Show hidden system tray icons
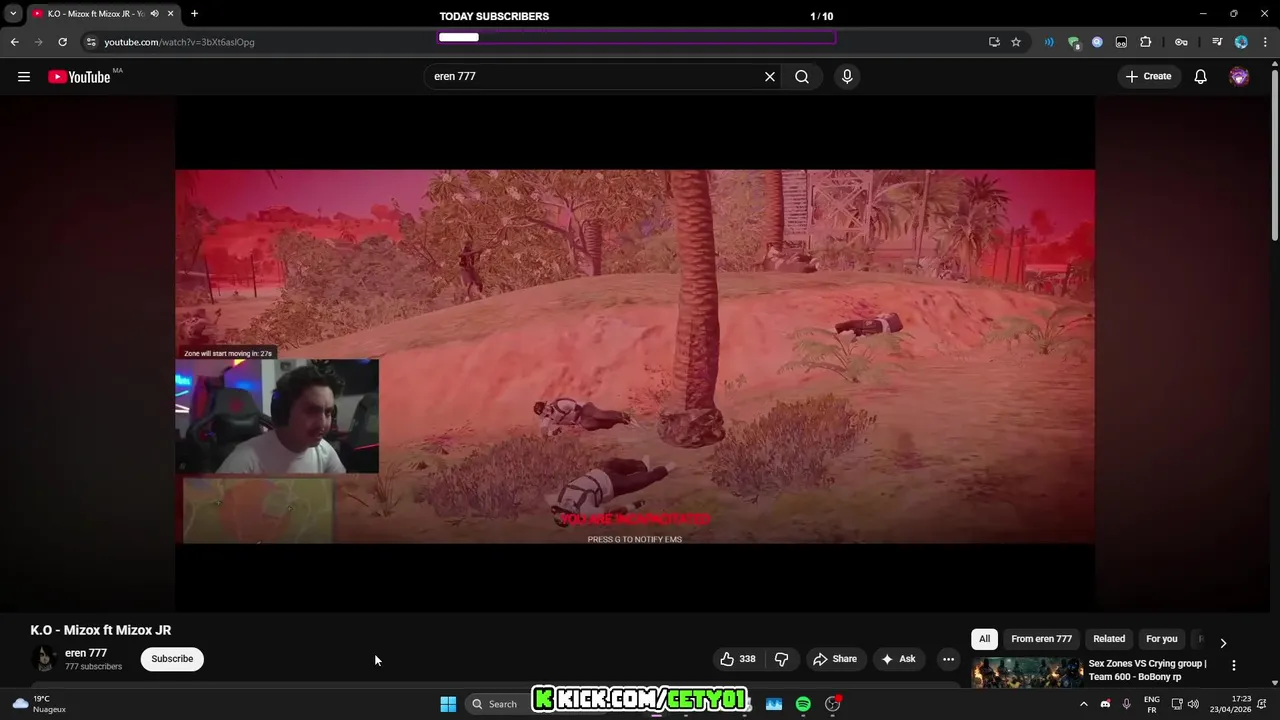This screenshot has width=1280, height=720. (1083, 704)
